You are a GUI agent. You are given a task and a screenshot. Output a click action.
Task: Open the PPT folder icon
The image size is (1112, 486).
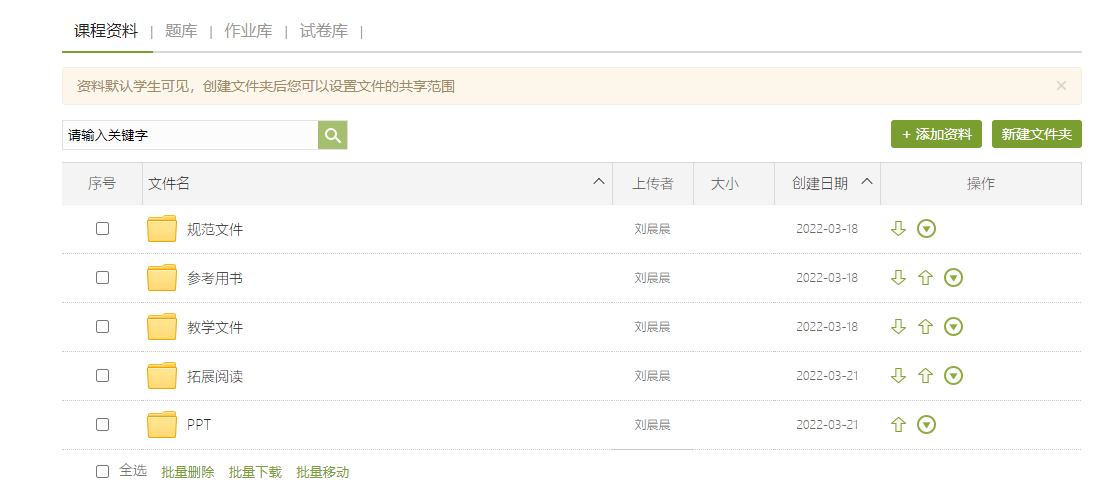162,425
